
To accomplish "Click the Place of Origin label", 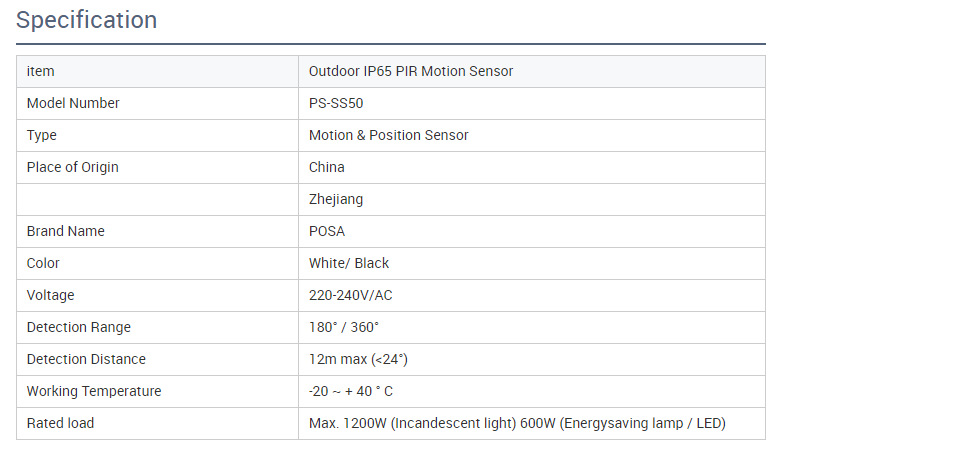I will tap(72, 167).
